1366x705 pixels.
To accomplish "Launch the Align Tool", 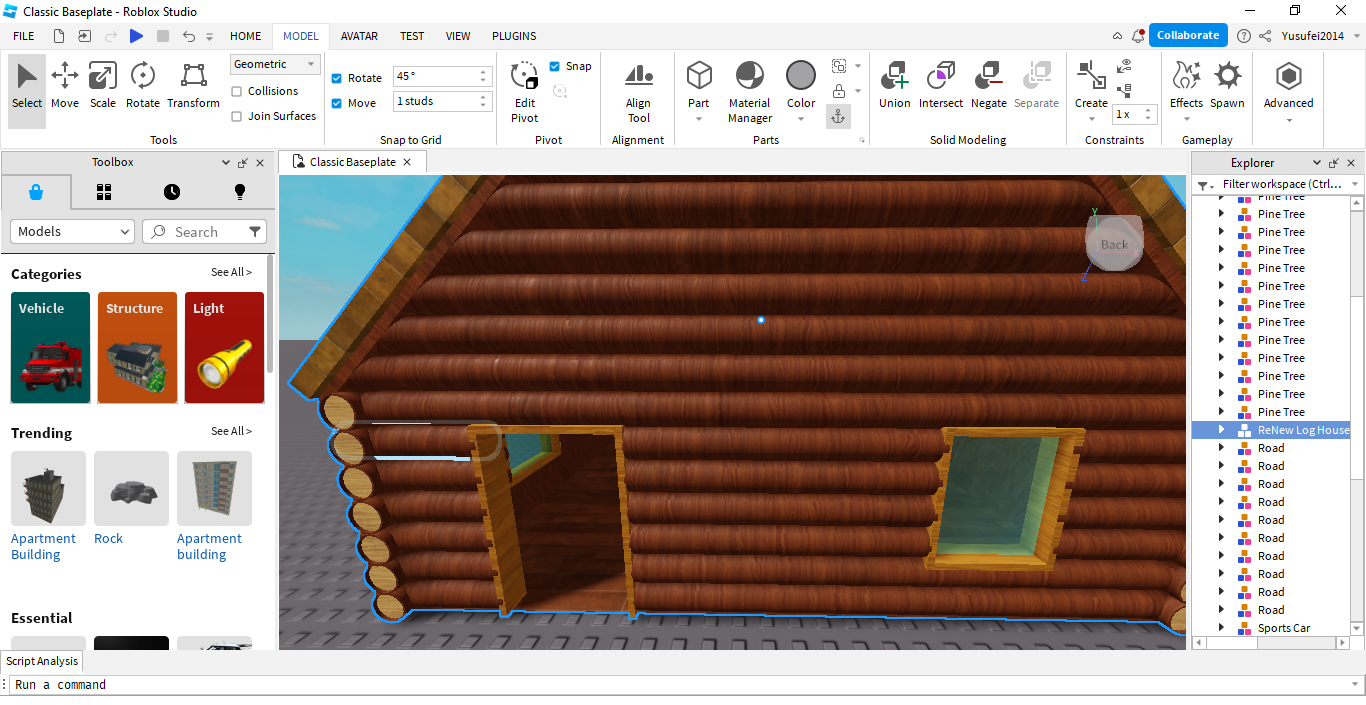I will [638, 92].
